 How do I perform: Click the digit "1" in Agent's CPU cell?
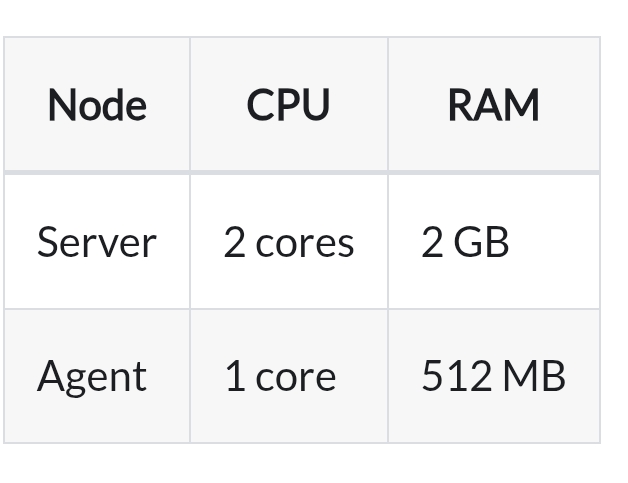235,376
